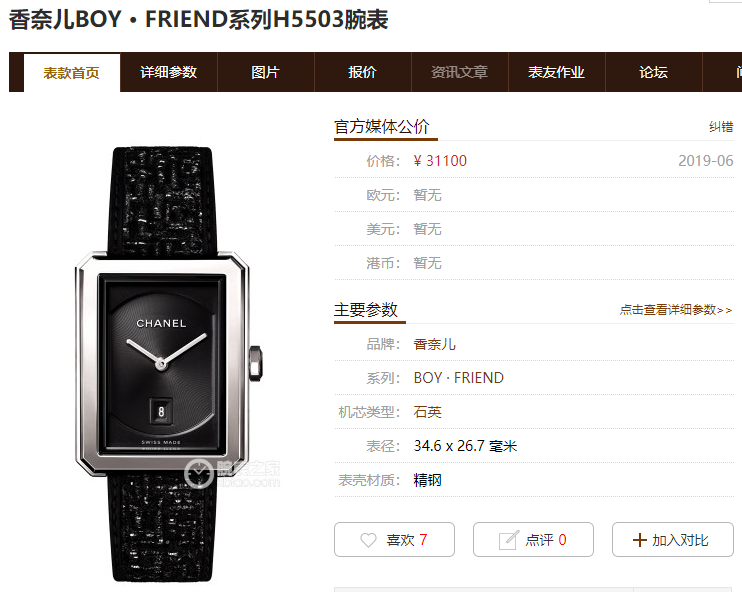Open the 表款首页 tab
This screenshot has width=742, height=592.
point(72,72)
